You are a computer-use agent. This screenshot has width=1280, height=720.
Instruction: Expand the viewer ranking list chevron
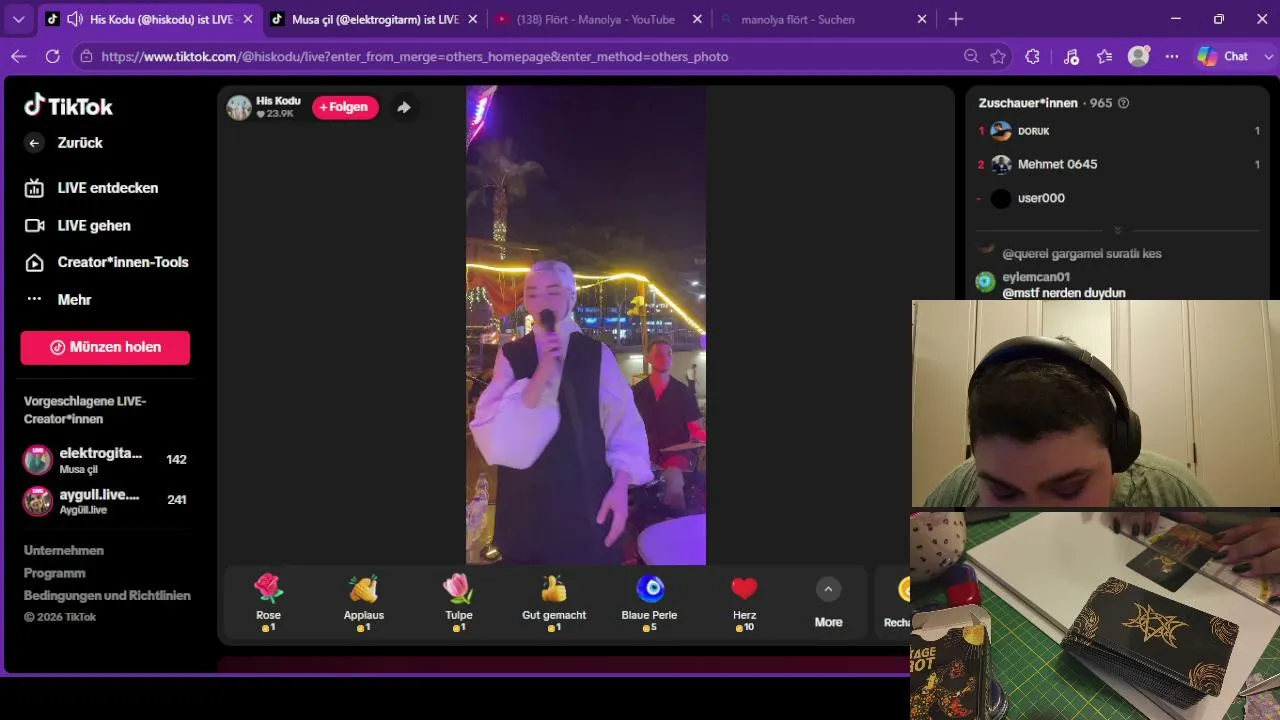(x=1118, y=230)
